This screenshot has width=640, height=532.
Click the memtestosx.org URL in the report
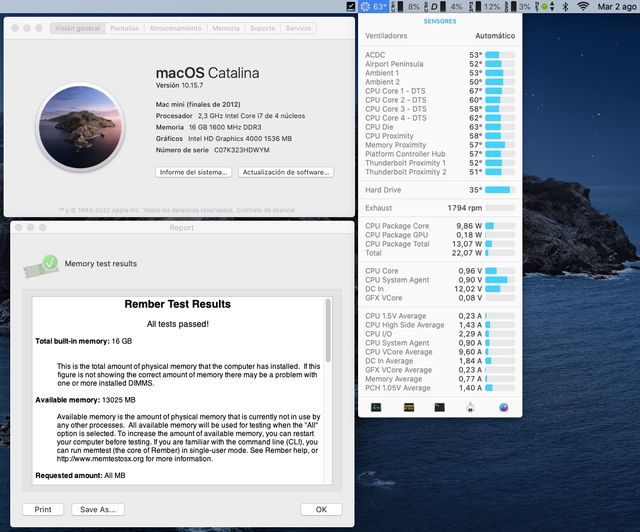pyautogui.click(x=100, y=459)
